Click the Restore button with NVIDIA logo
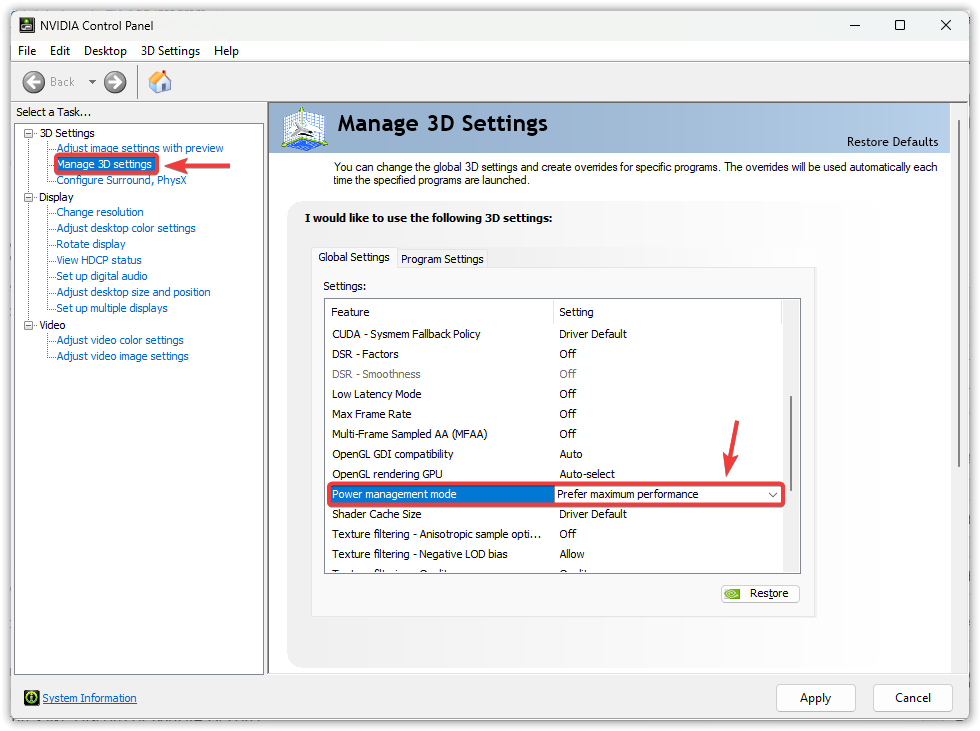The width and height of the screenshot is (980, 731). (760, 593)
